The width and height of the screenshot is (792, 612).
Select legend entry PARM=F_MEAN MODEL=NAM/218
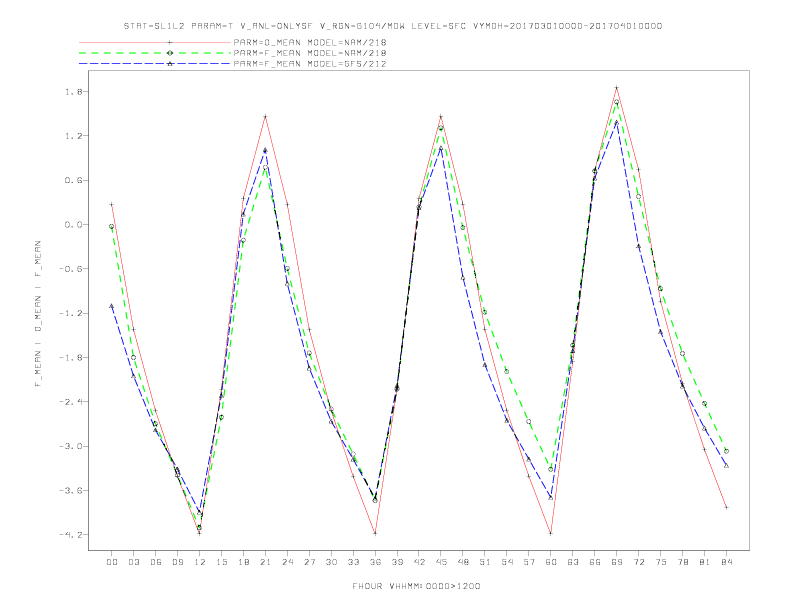click(310, 53)
